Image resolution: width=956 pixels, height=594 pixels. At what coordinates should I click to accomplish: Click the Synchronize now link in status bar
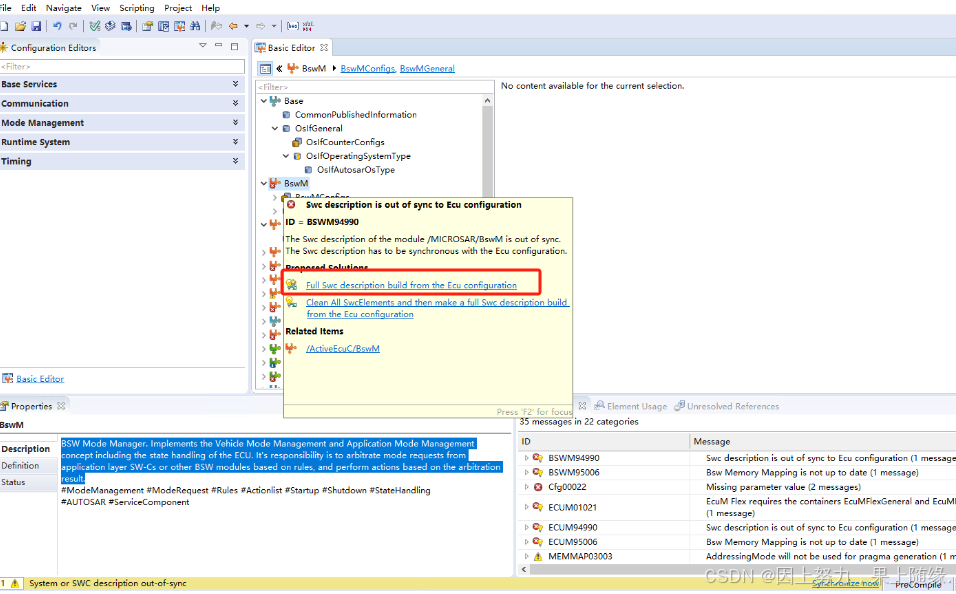click(x=845, y=584)
